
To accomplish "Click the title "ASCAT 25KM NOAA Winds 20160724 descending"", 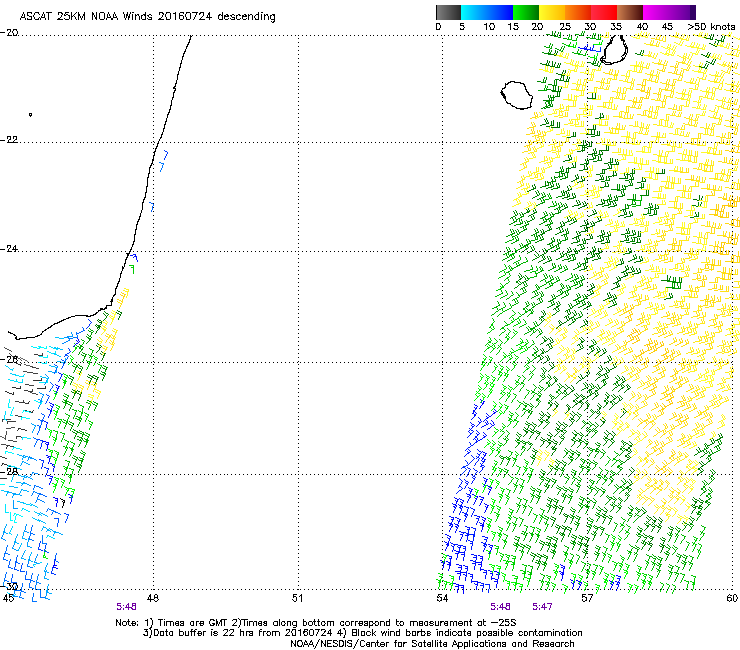I will click(147, 16).
